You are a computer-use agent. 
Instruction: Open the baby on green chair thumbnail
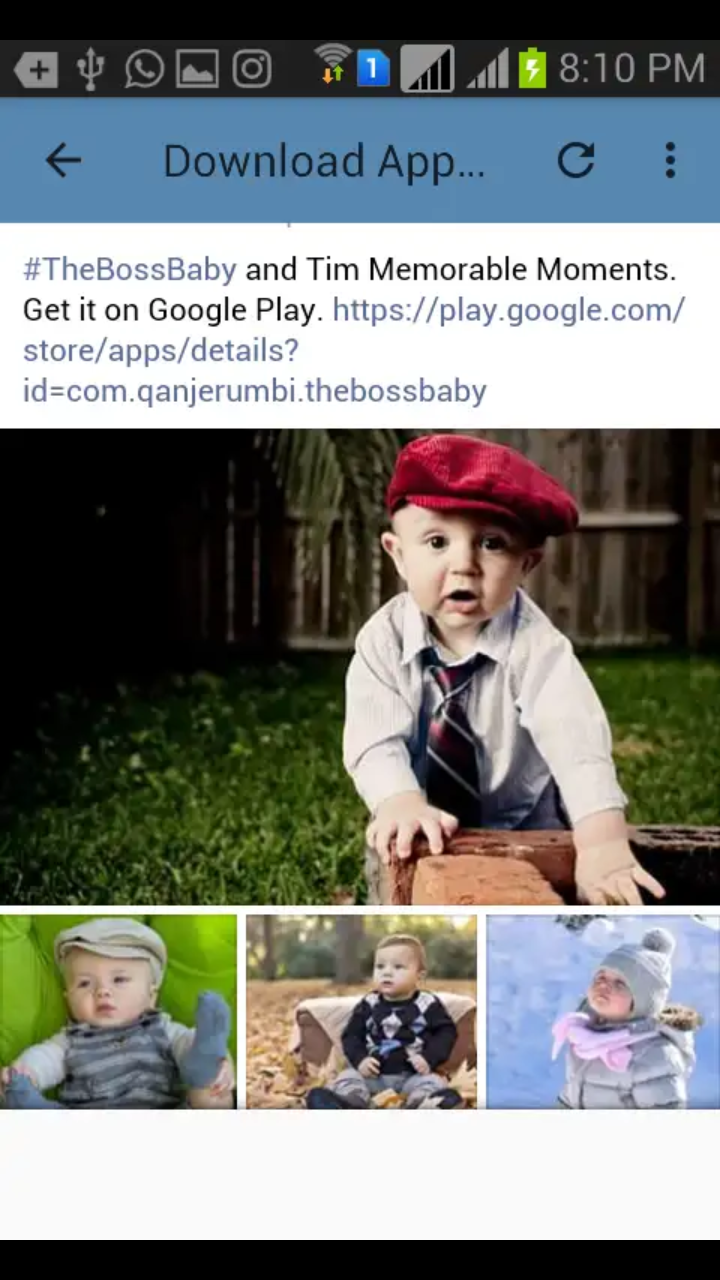(118, 1011)
